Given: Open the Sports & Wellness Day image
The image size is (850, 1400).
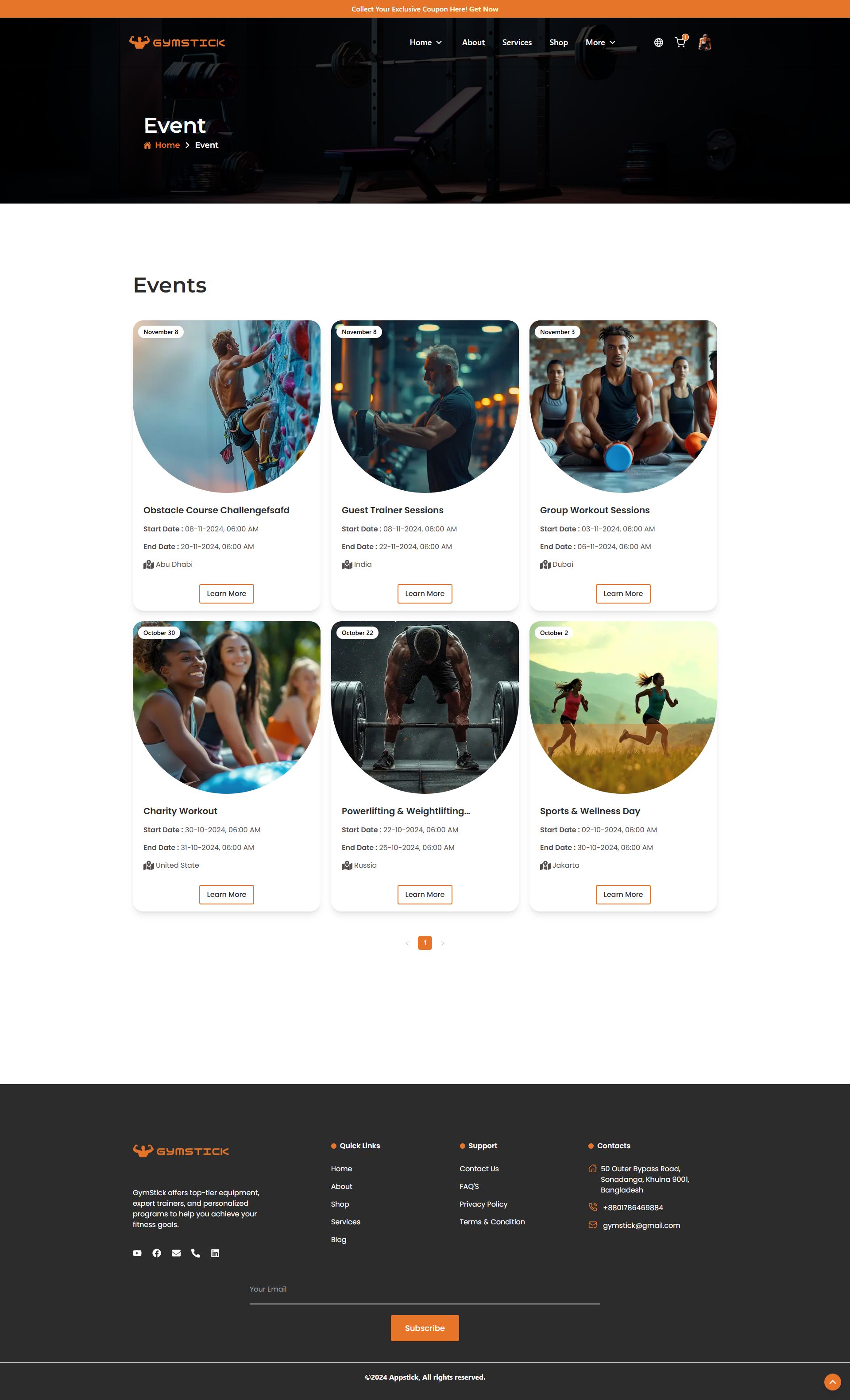Looking at the screenshot, I should 623,707.
